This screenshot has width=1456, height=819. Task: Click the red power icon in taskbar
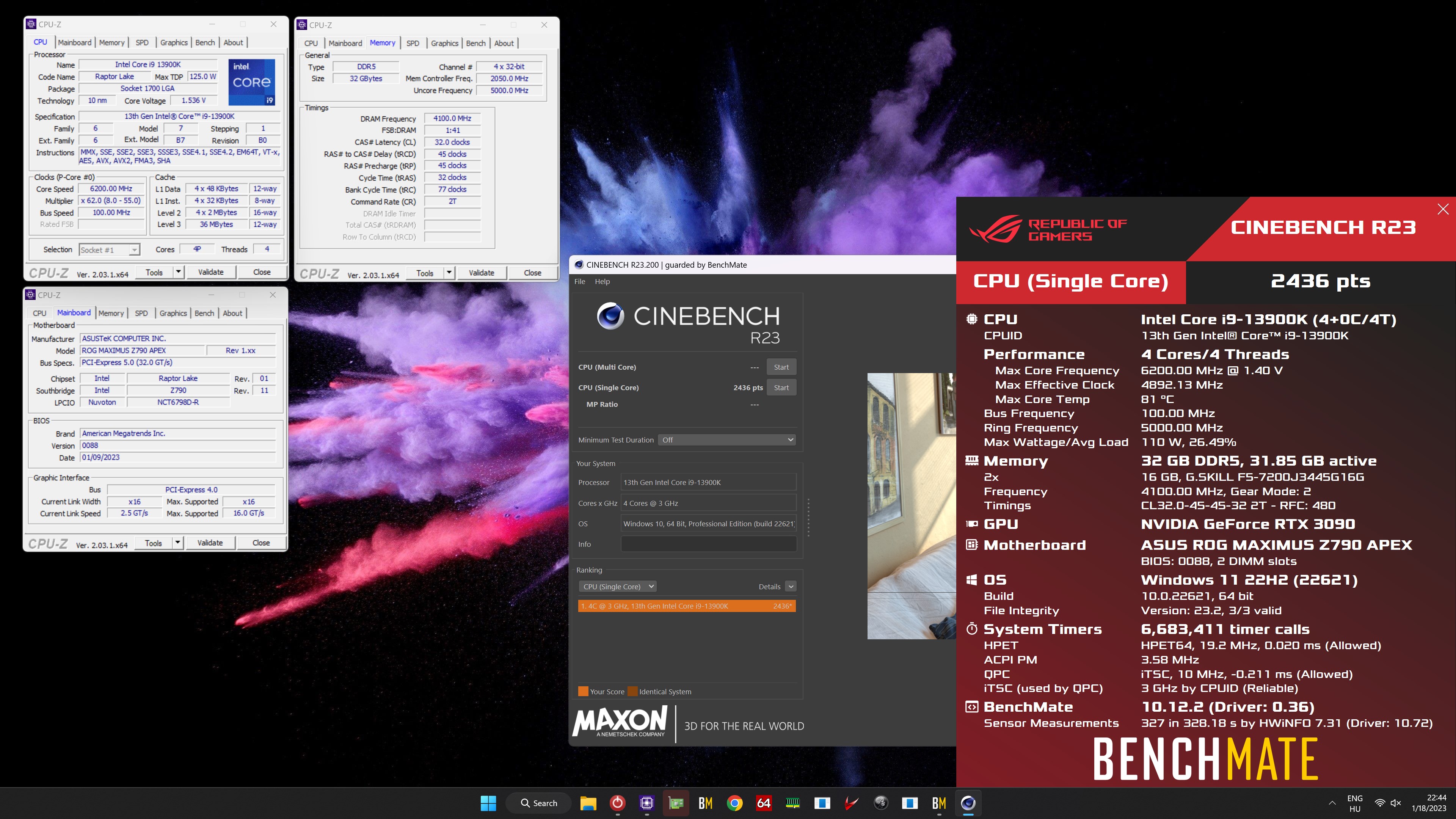tap(617, 803)
